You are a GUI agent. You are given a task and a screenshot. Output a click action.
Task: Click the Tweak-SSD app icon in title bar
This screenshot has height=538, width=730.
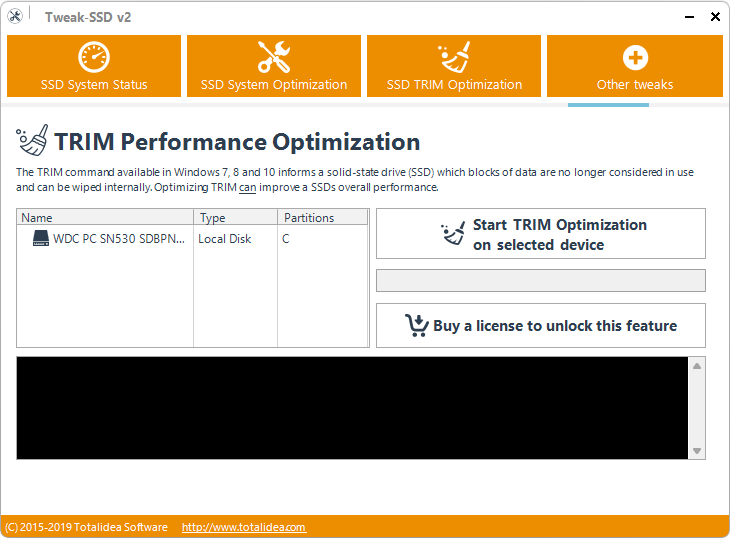(15, 16)
